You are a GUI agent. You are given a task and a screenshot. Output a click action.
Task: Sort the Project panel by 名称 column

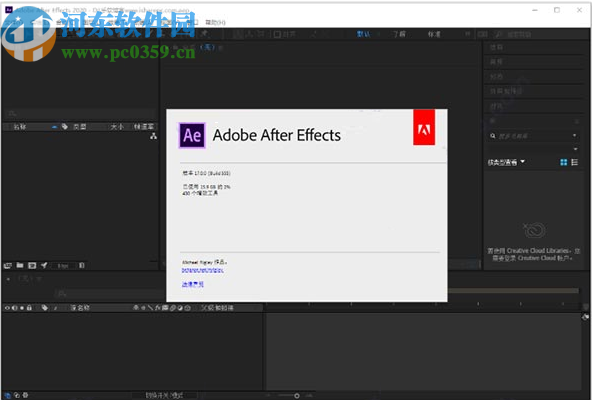pos(20,127)
